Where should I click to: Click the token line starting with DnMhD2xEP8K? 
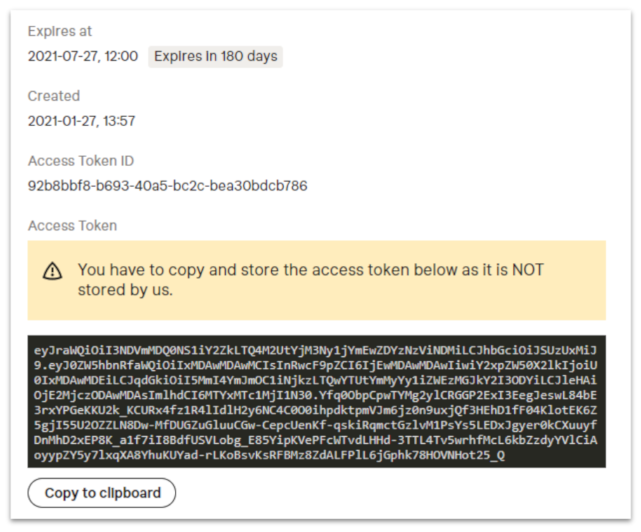coord(316,440)
